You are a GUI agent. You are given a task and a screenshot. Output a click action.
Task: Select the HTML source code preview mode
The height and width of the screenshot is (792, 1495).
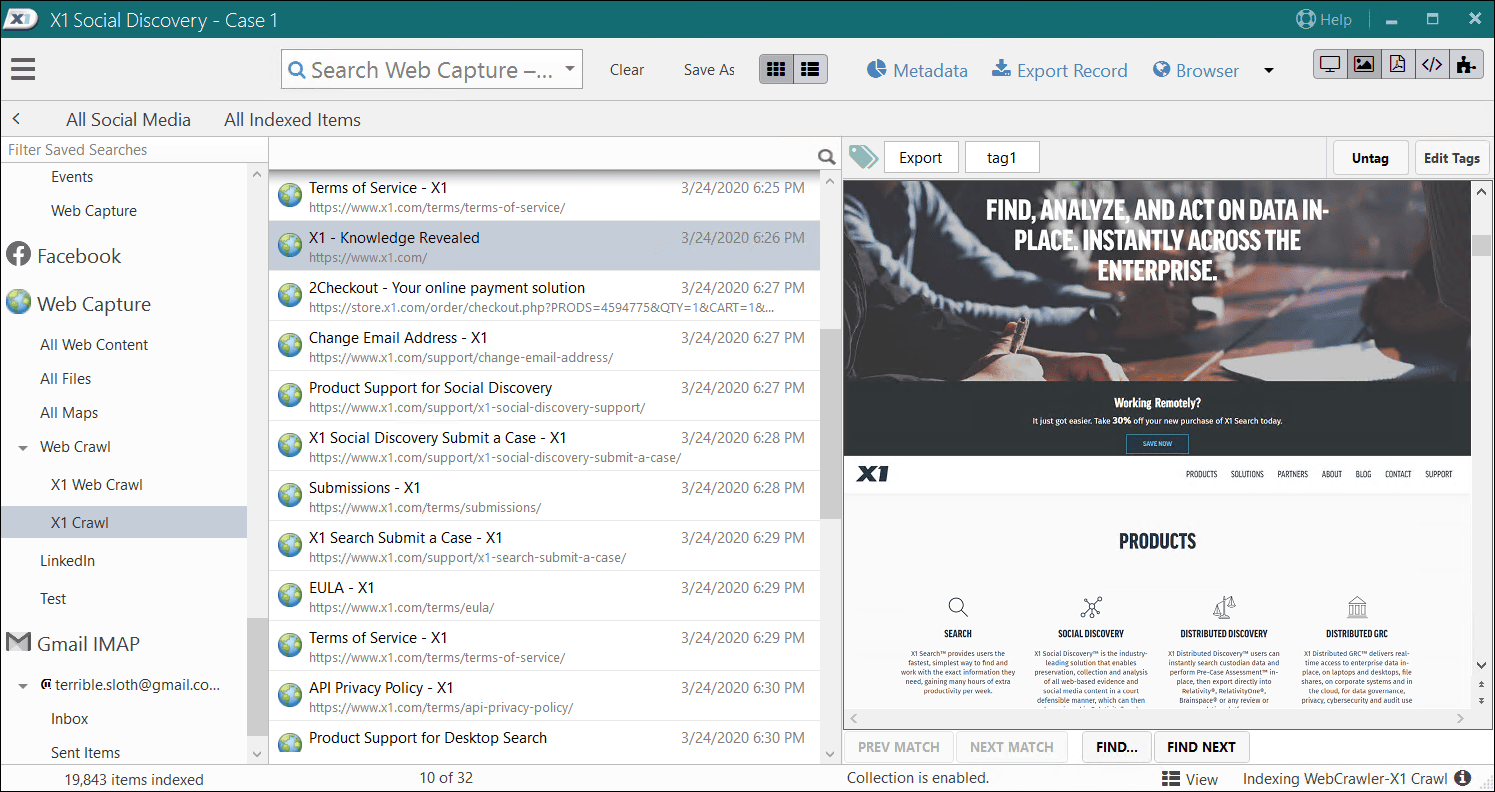pos(1432,64)
